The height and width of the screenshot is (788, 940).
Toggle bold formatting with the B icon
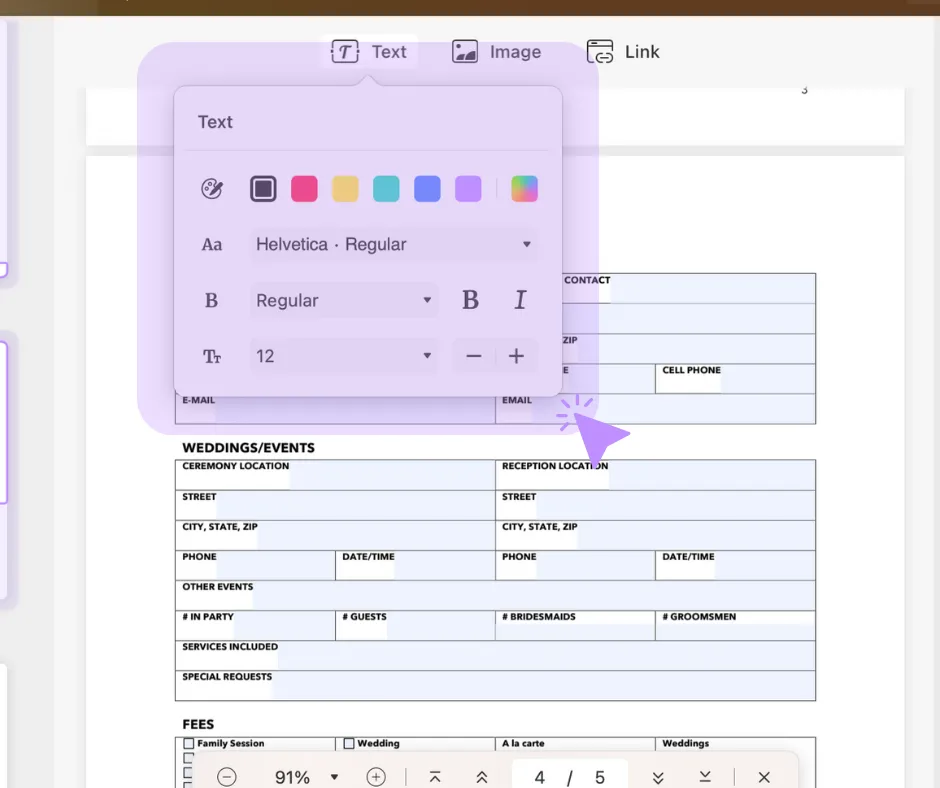470,300
